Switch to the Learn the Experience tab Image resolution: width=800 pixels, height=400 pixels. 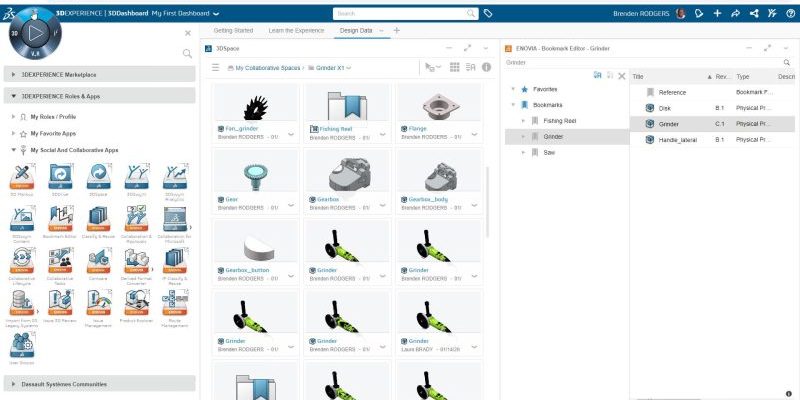[x=296, y=31]
